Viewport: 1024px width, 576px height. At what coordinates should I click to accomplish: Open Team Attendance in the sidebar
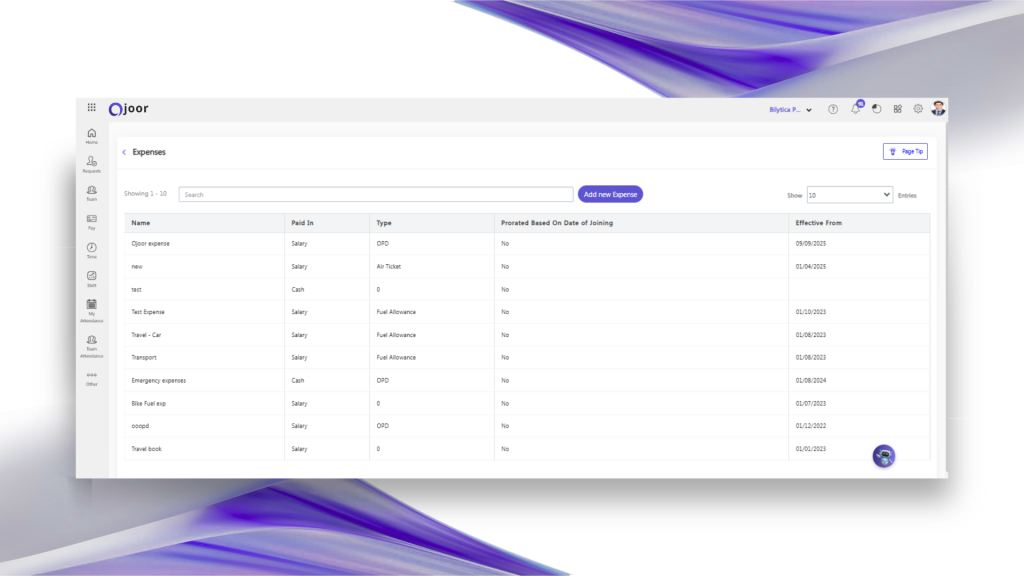[x=92, y=344]
